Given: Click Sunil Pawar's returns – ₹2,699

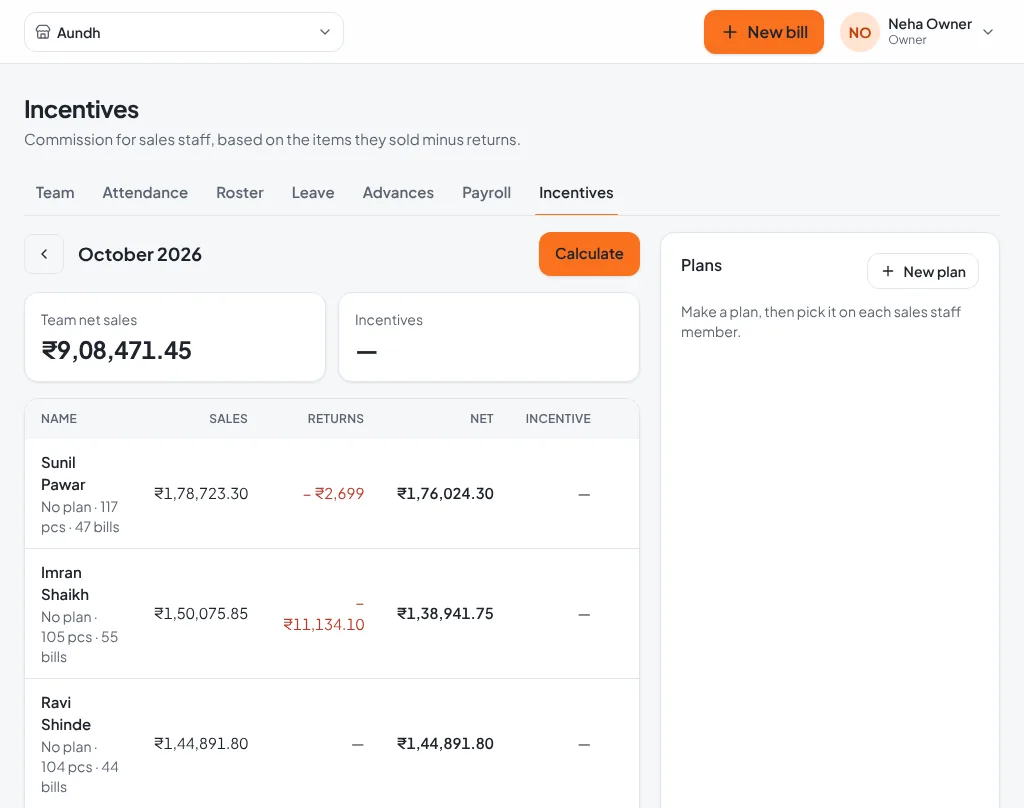Looking at the screenshot, I should (334, 494).
